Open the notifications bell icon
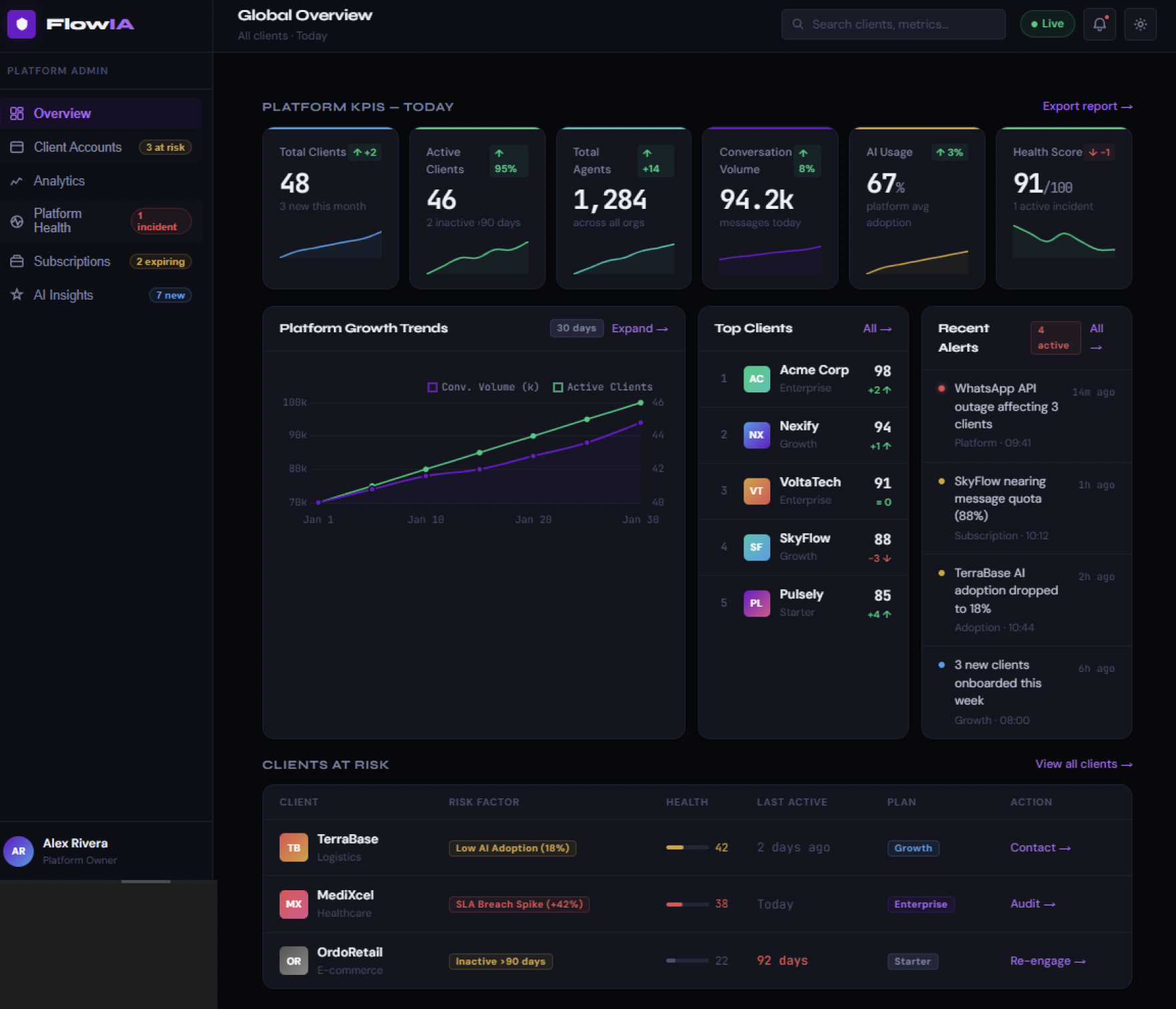 coord(1100,24)
